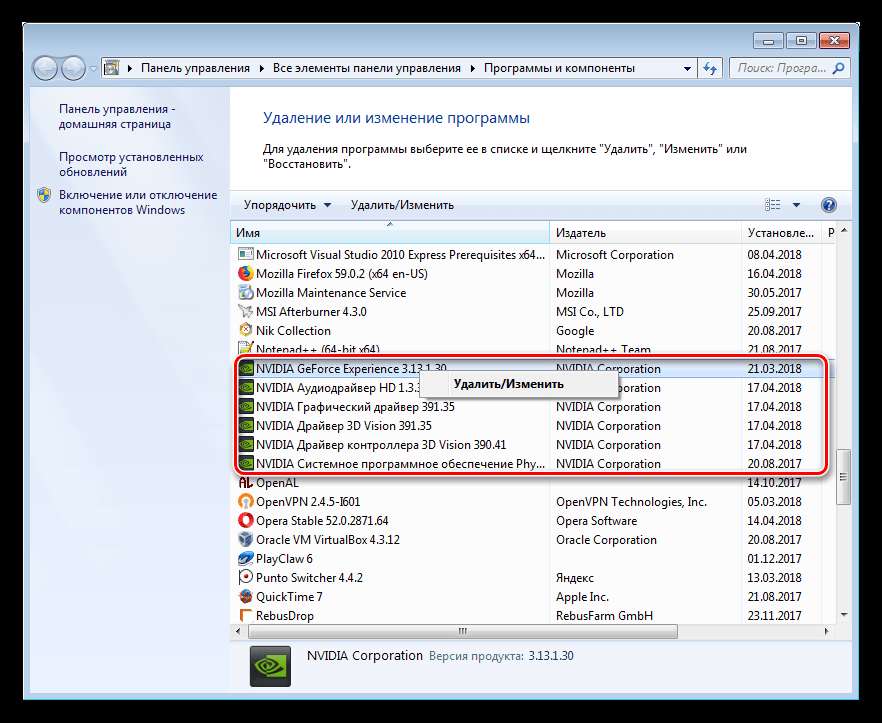This screenshot has height=723, width=882.
Task: Click Удалить/Изменить in the toolbar
Action: pyautogui.click(x=402, y=205)
